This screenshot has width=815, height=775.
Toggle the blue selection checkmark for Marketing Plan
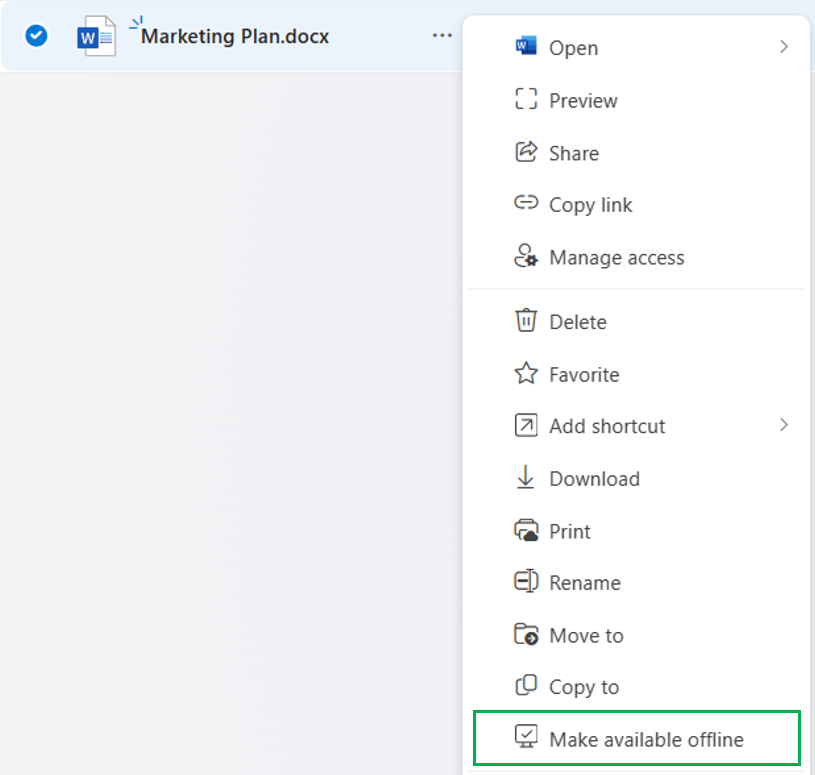pyautogui.click(x=36, y=35)
